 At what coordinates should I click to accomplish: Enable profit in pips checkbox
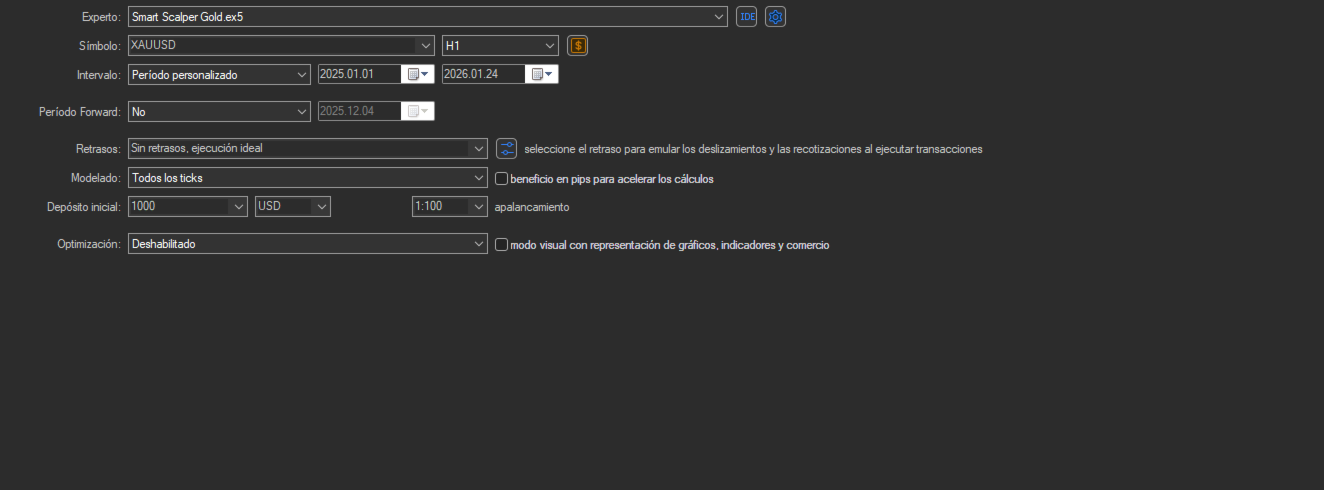click(502, 178)
